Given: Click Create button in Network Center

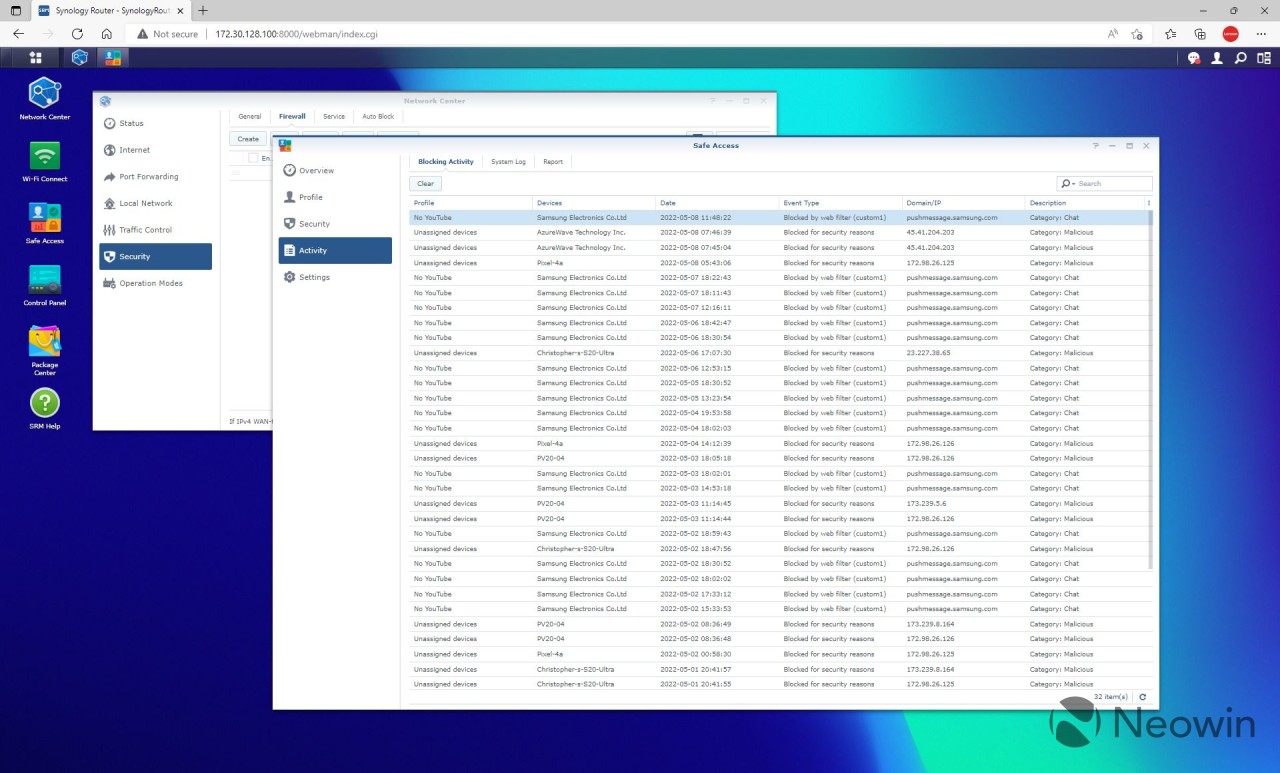Looking at the screenshot, I should point(248,139).
